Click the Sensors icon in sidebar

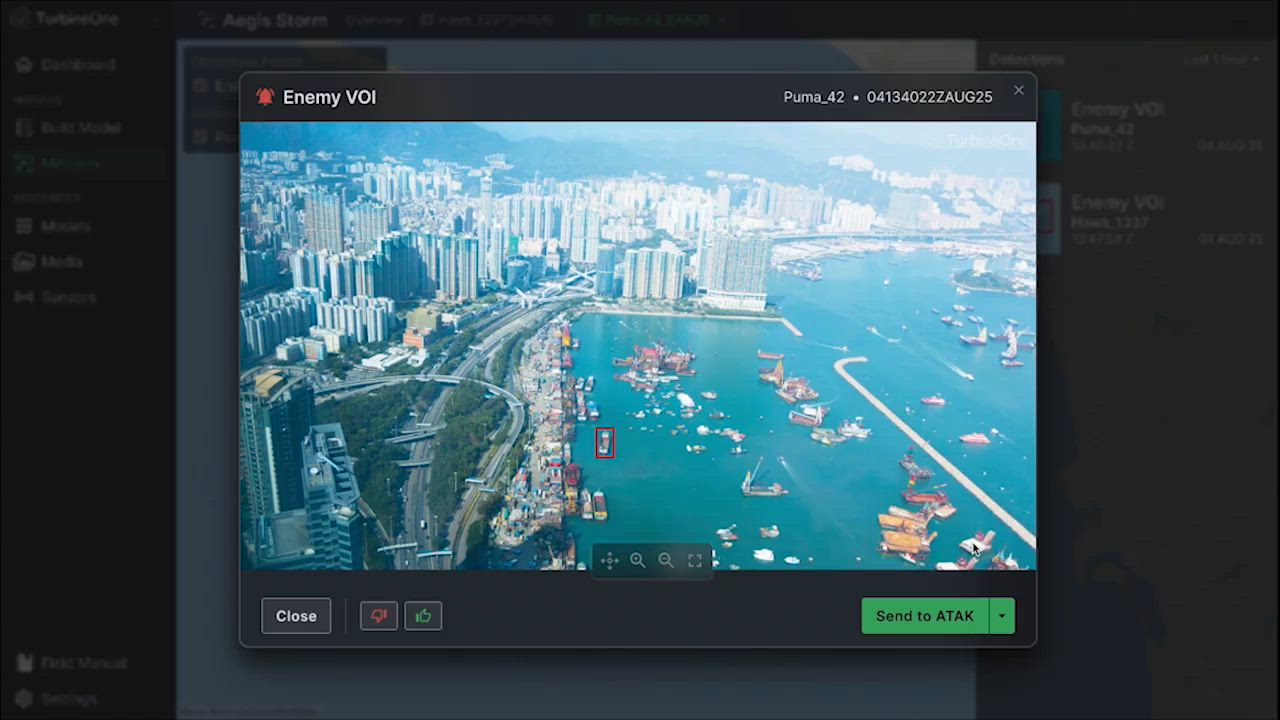pos(24,297)
